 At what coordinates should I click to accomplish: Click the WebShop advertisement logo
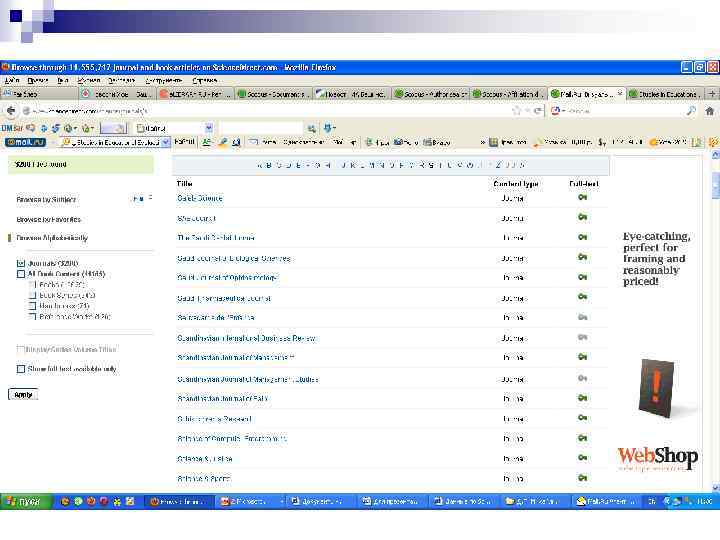tap(658, 457)
